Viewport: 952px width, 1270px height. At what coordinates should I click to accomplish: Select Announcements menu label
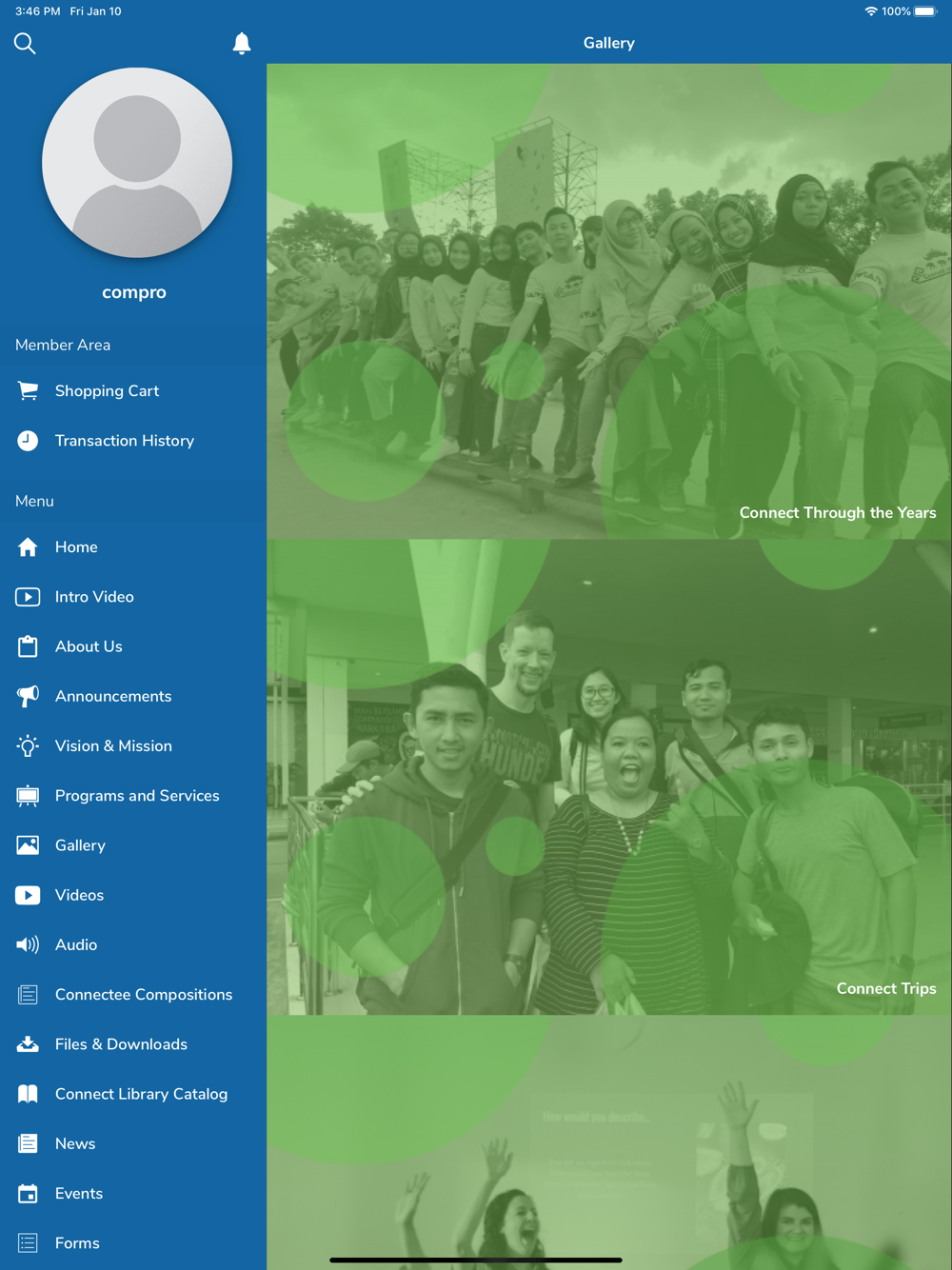(x=113, y=696)
